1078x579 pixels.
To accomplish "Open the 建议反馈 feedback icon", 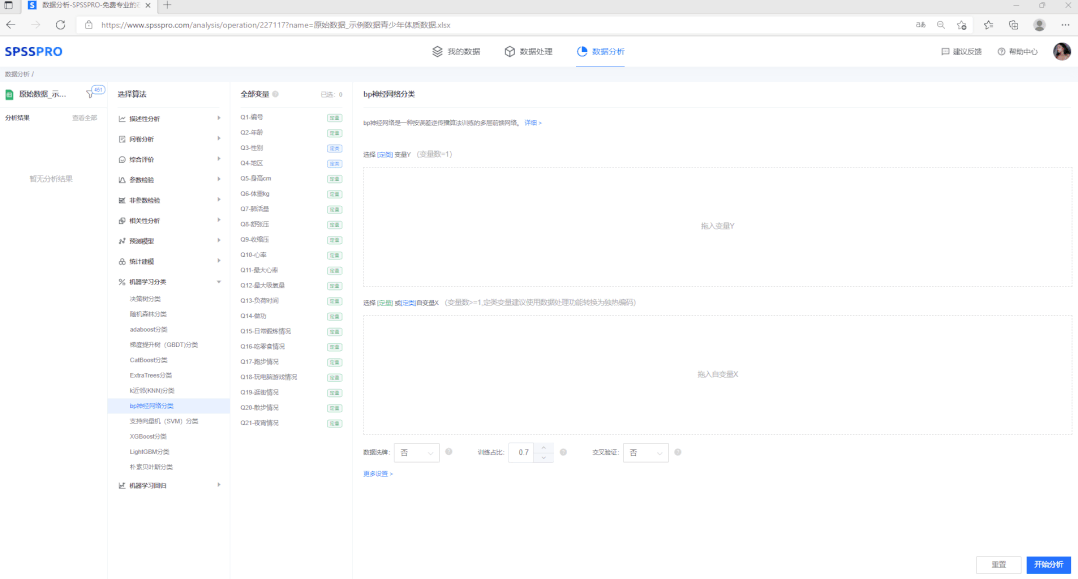I will tap(945, 52).
